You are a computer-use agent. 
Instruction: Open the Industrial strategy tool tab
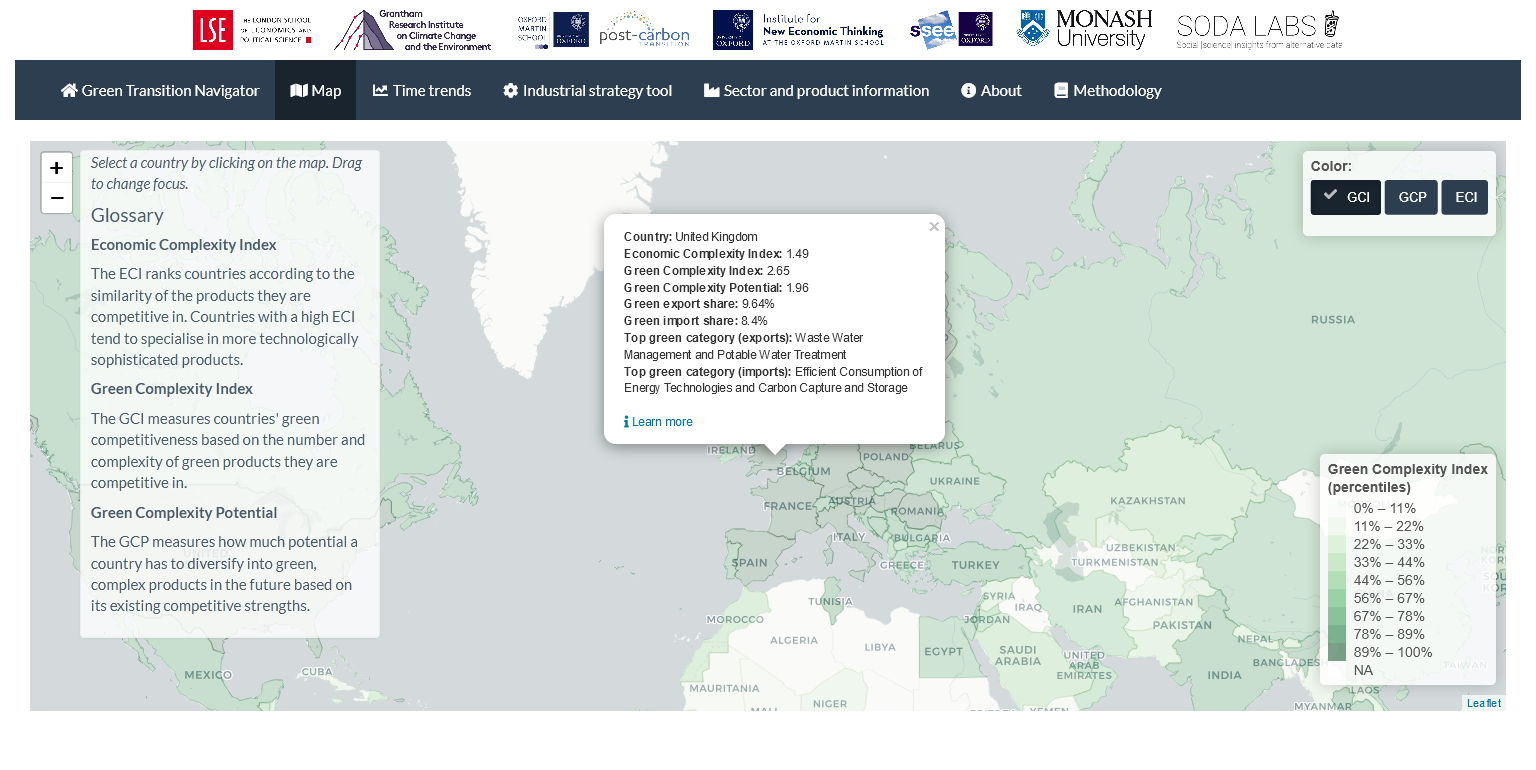[587, 90]
